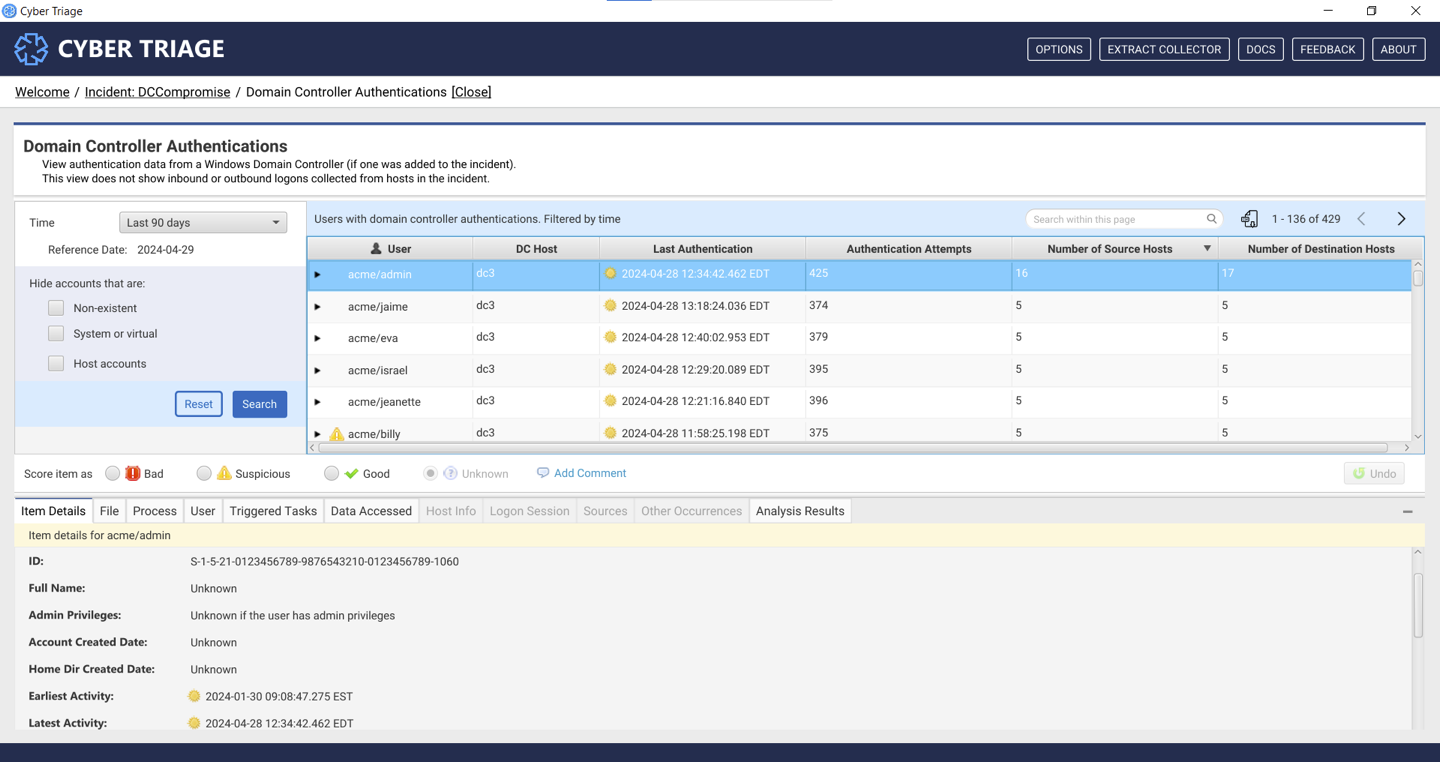Click warning icon beside acme/billy
Screen dimensions: 1440x762
tap(337, 434)
